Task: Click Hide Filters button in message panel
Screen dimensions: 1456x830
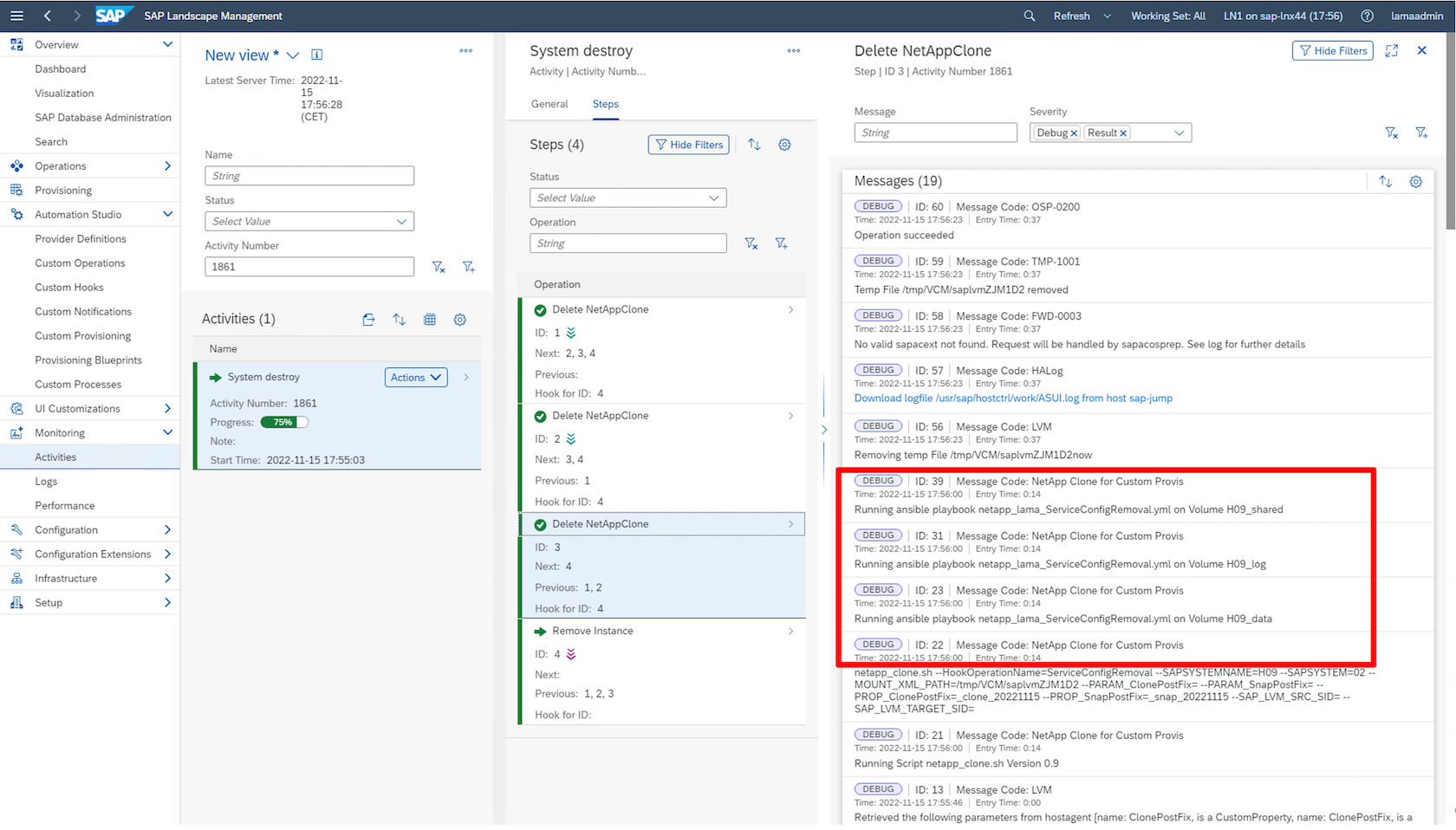Action: (1332, 51)
